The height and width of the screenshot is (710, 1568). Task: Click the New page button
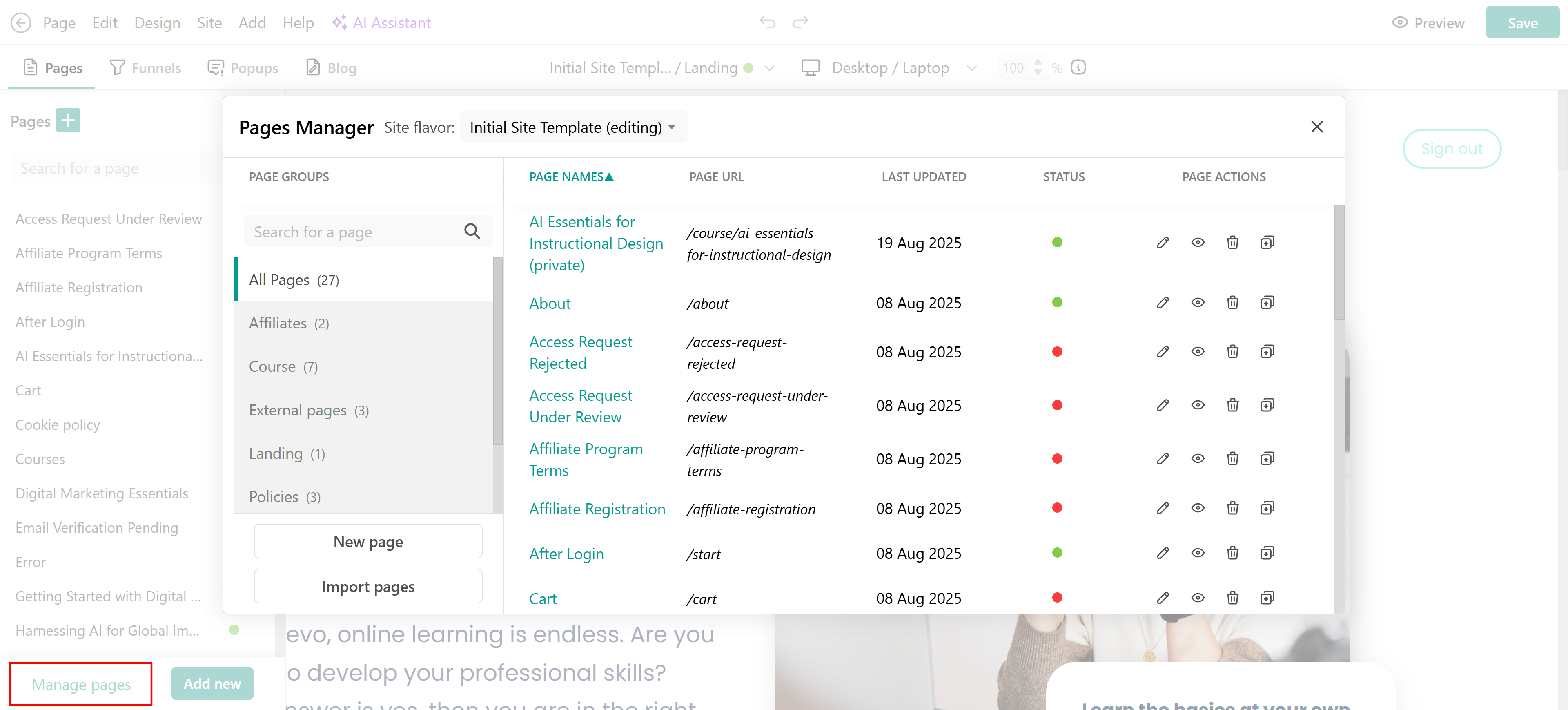[x=367, y=541]
